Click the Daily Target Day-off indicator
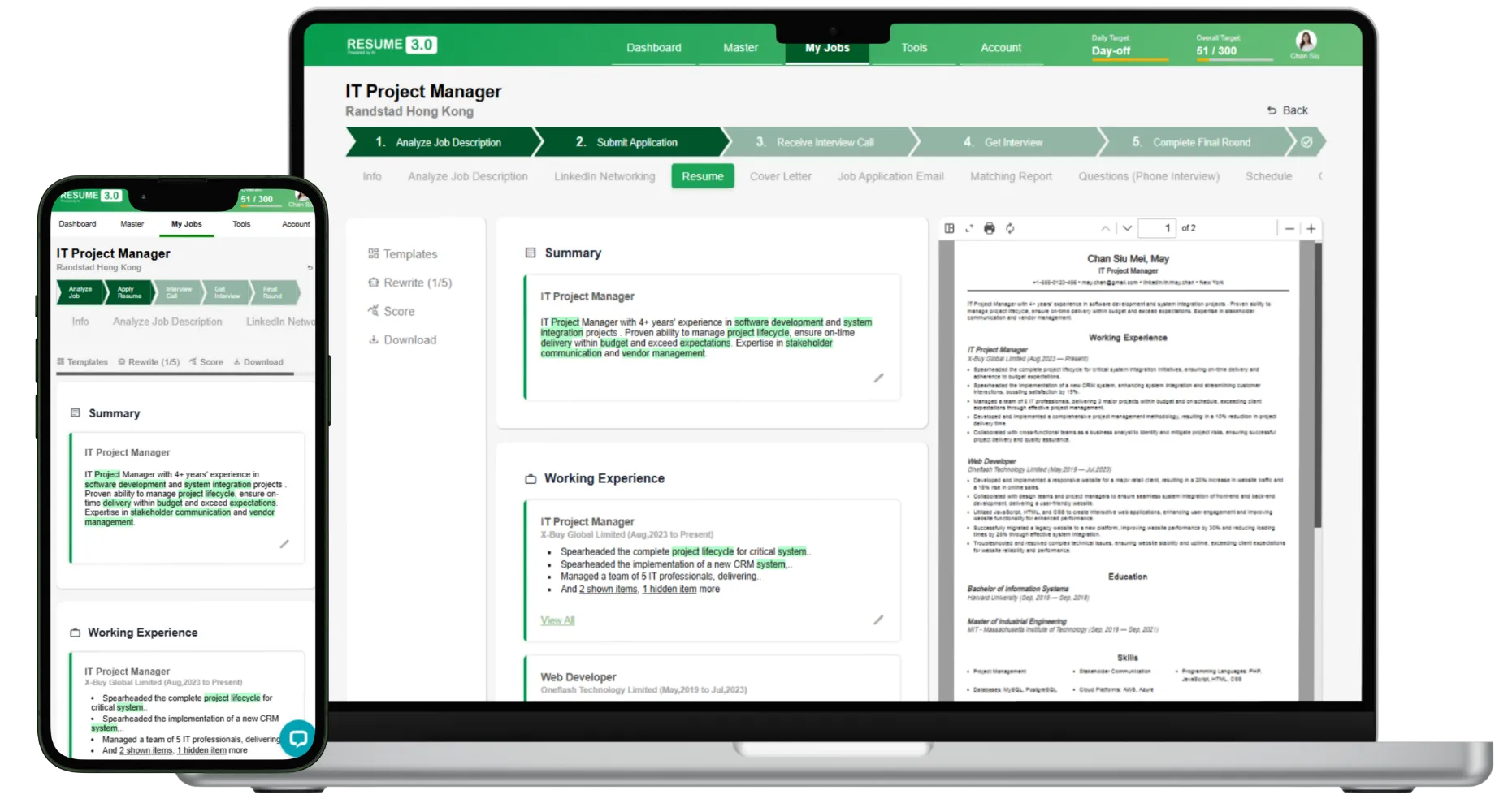The width and height of the screenshot is (1495, 812). pyautogui.click(x=1129, y=46)
